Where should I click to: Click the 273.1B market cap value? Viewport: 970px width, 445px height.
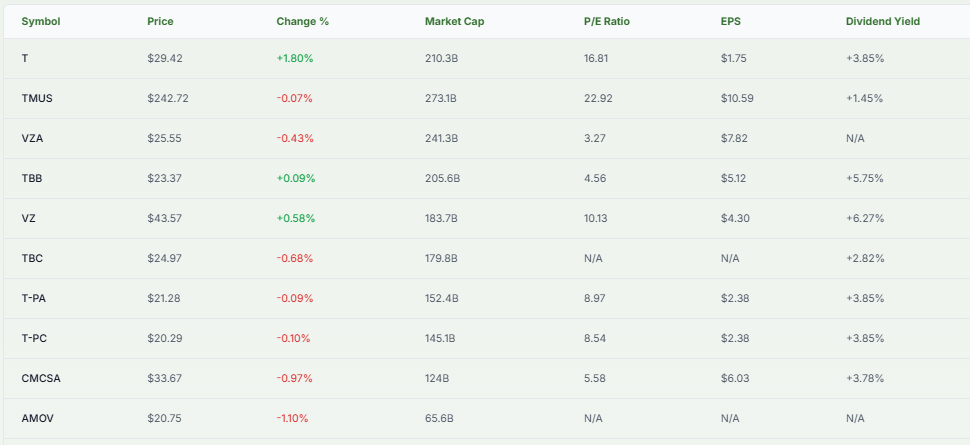click(x=441, y=98)
